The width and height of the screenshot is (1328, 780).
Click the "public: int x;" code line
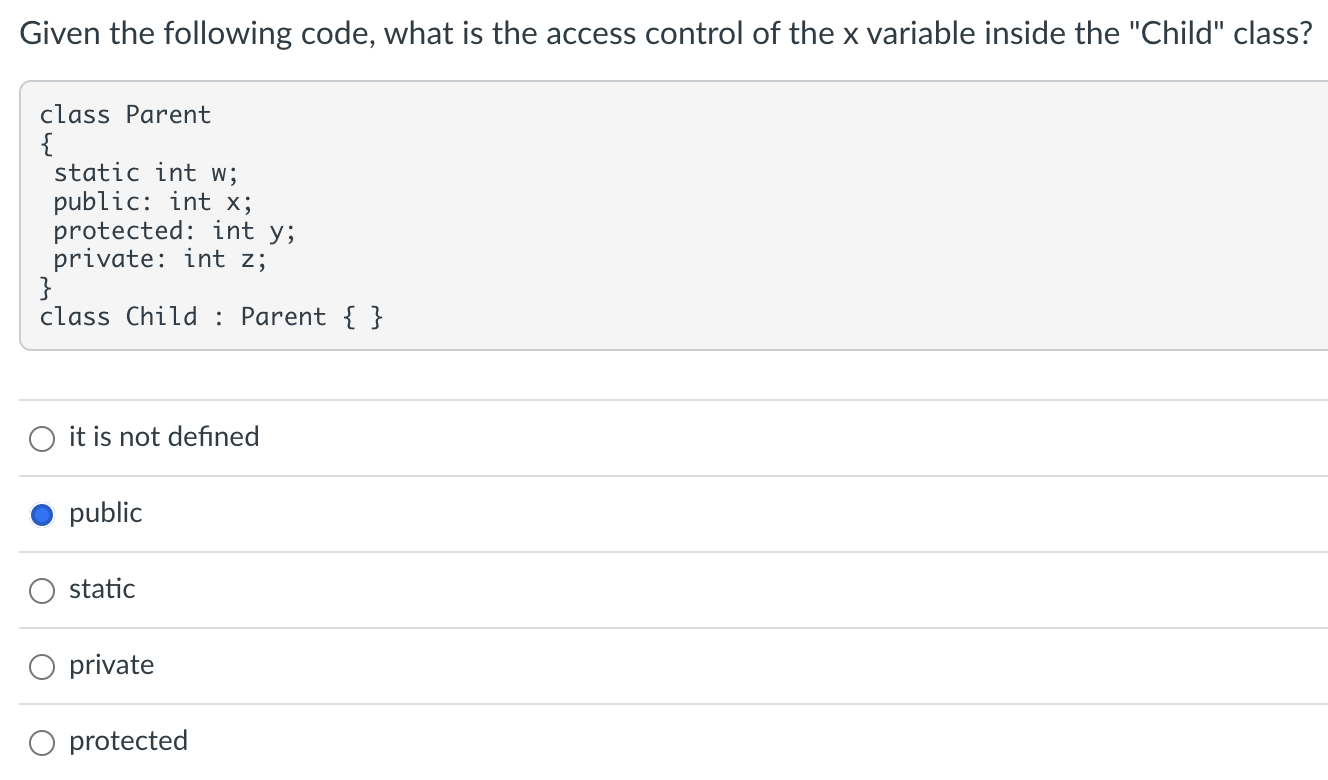coord(152,201)
